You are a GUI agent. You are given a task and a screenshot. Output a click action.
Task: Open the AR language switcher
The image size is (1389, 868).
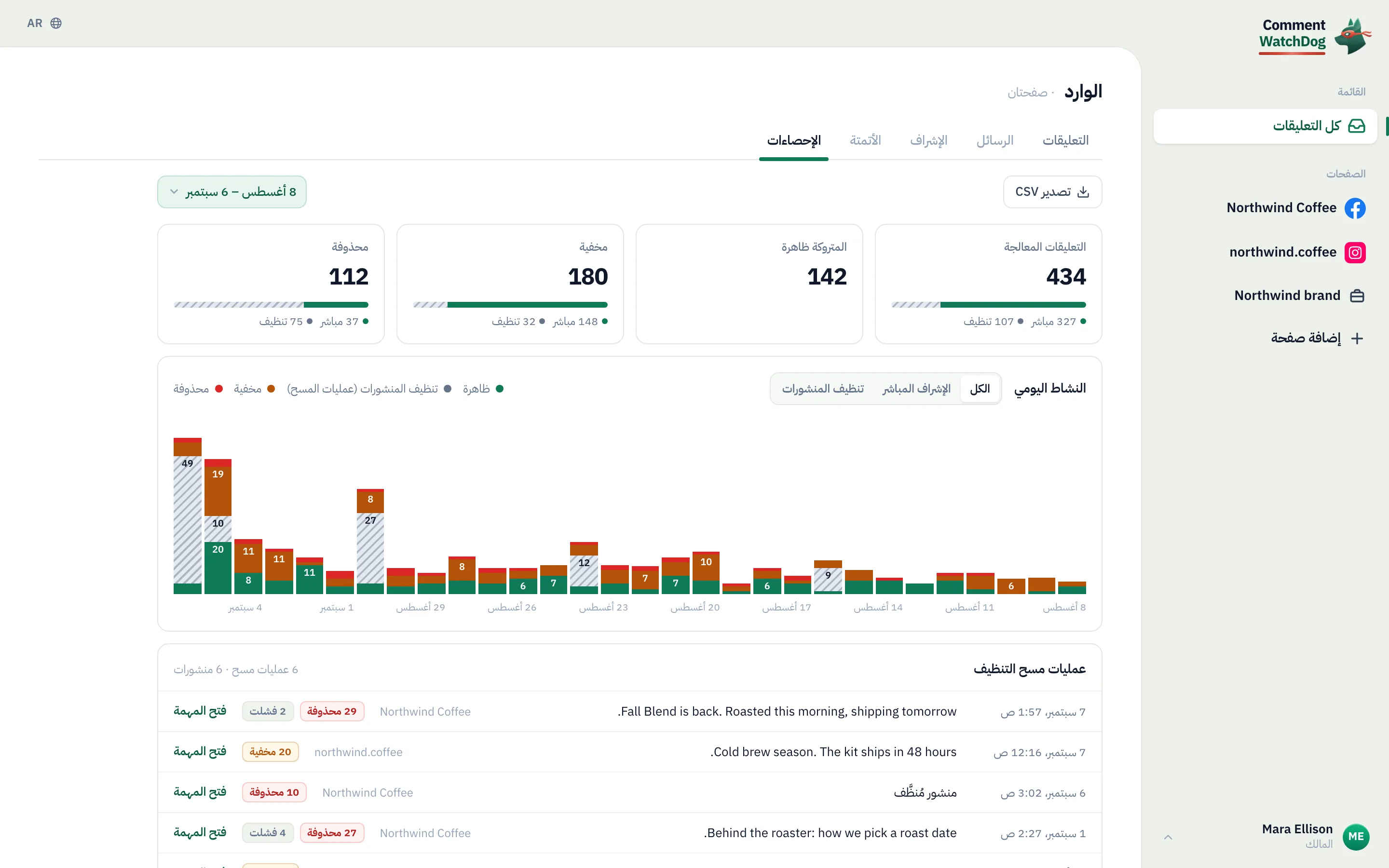tap(44, 23)
